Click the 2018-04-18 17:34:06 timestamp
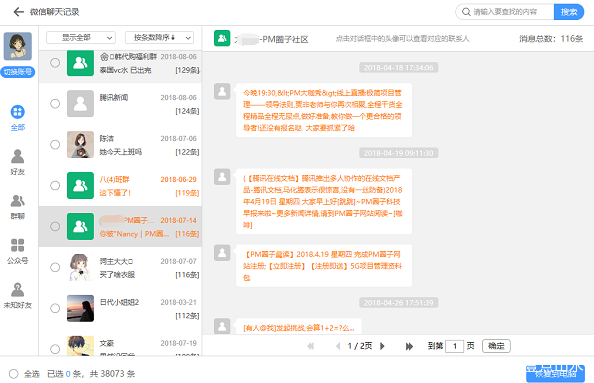 399,67
